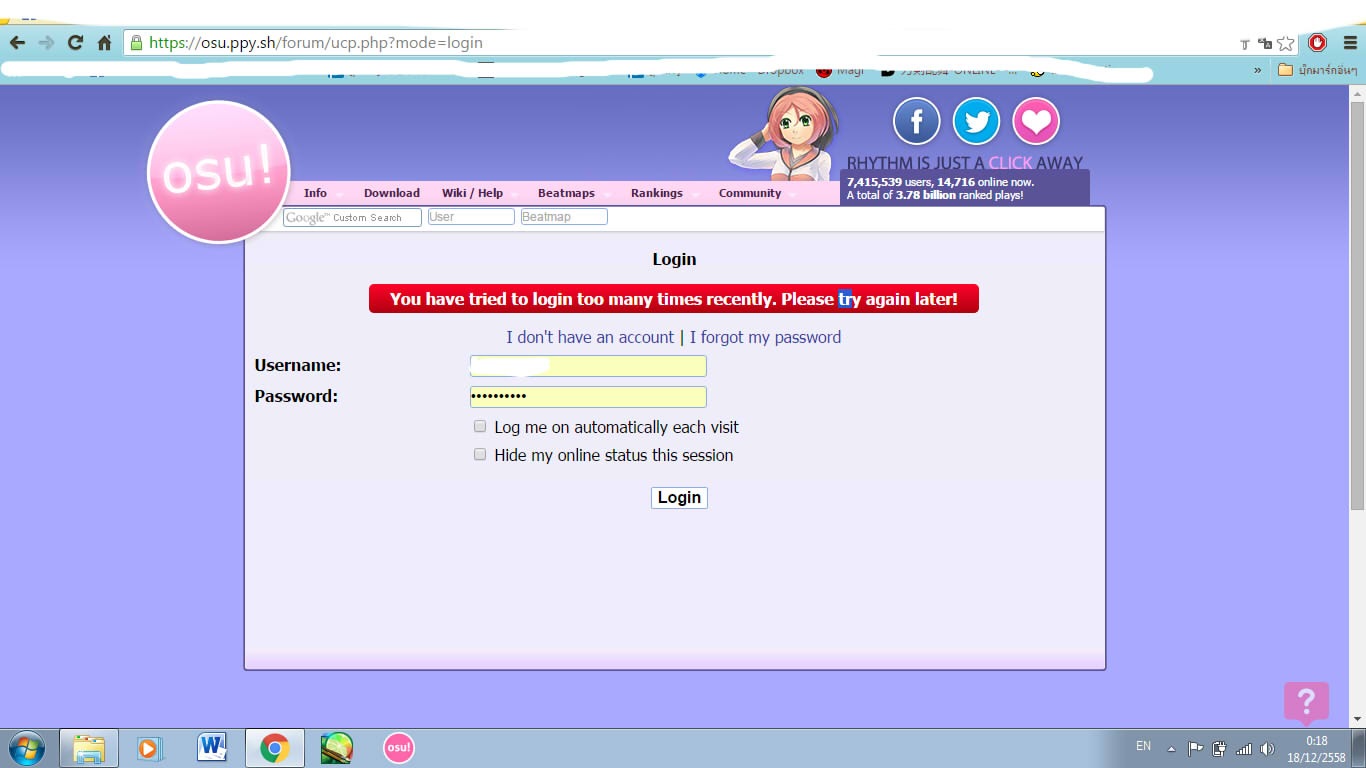The image size is (1366, 768).
Task: Open I don't have an account link
Action: 590,337
